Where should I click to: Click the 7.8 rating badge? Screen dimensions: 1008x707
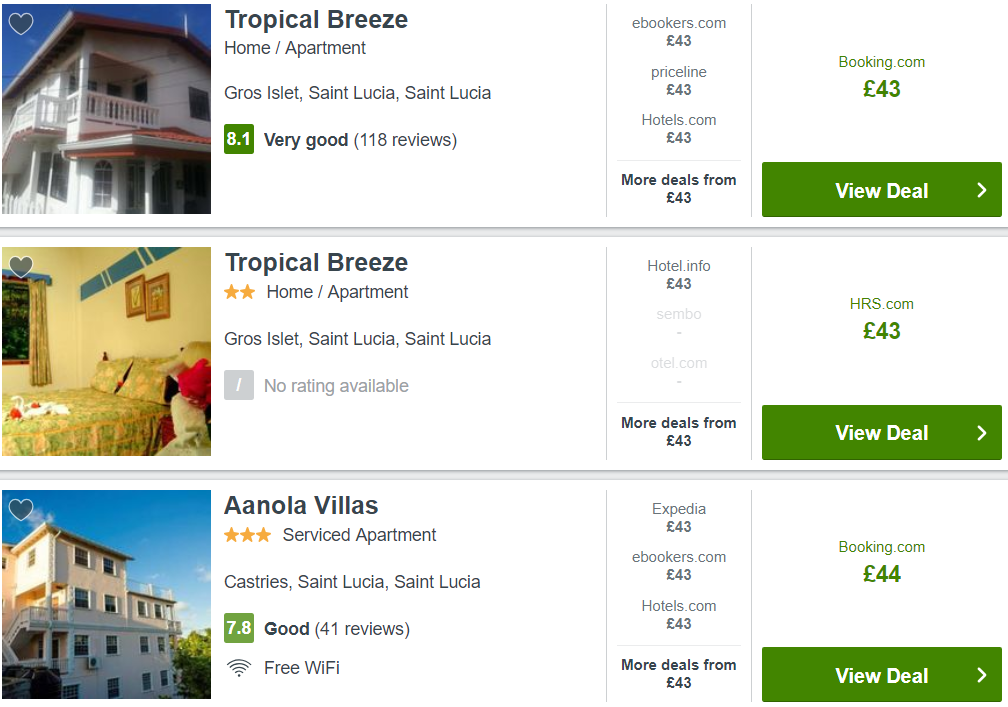point(238,628)
